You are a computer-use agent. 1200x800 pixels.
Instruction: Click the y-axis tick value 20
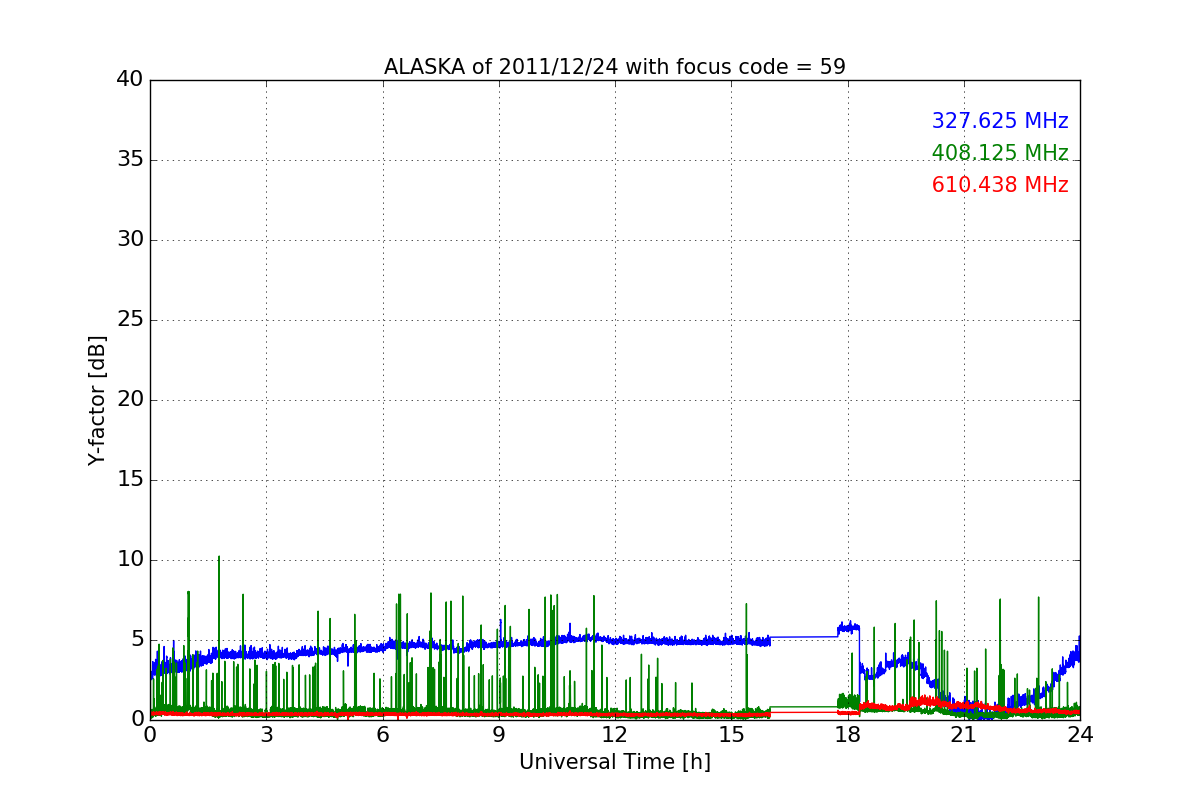click(130, 400)
